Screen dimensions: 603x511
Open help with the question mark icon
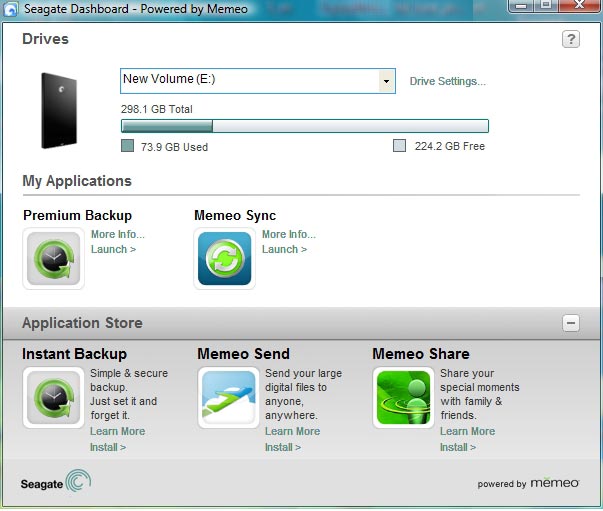[571, 39]
